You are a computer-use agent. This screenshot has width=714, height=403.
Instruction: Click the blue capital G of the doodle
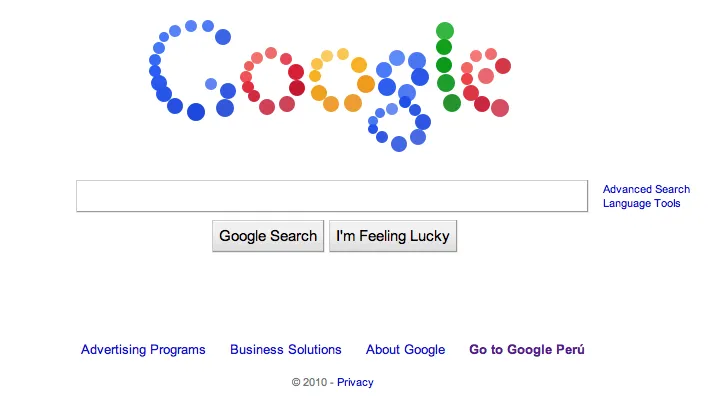[192, 71]
